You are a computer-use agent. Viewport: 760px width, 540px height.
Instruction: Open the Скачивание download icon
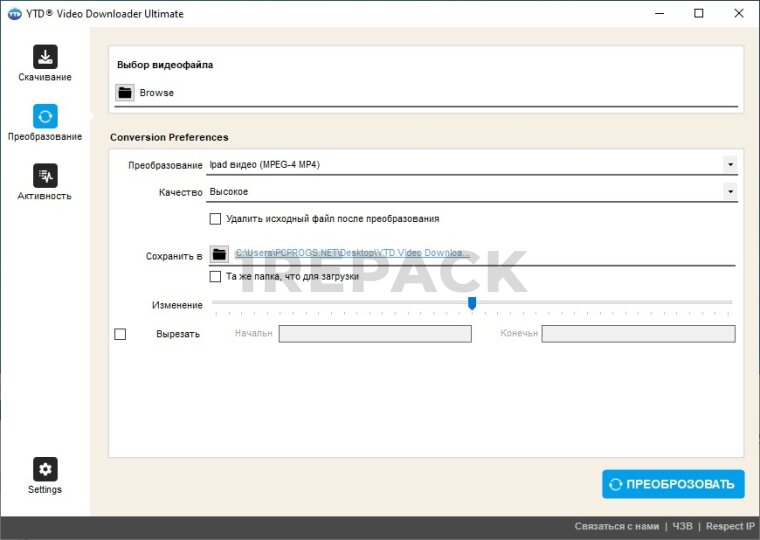(x=45, y=57)
